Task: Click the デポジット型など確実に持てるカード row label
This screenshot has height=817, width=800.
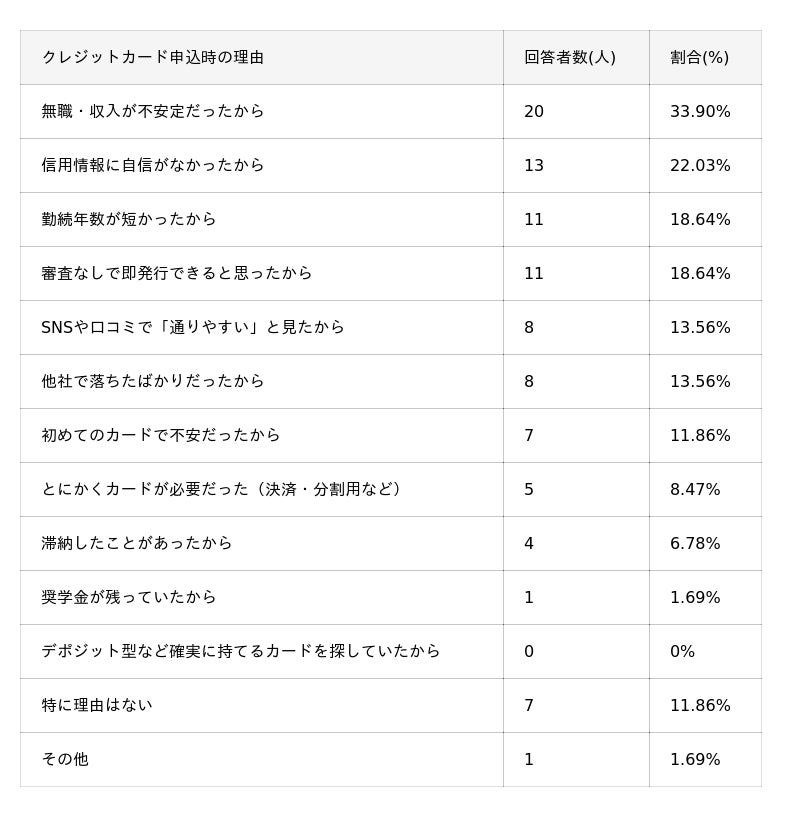Action: point(241,652)
